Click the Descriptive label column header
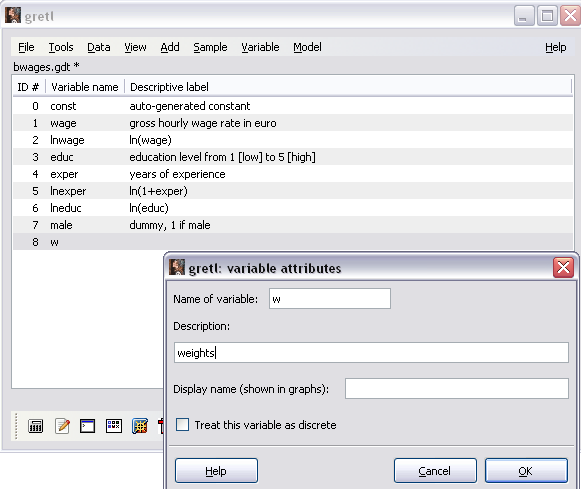 (348, 87)
